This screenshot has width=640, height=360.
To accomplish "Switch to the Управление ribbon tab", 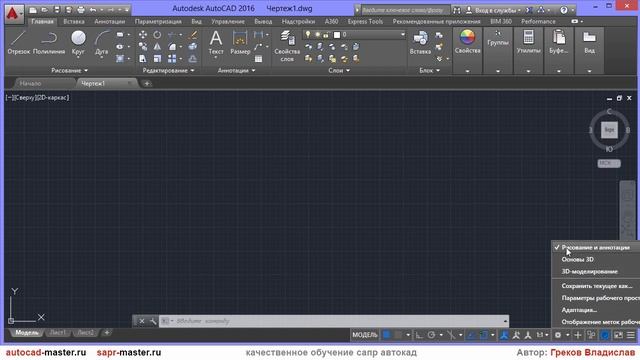I will tap(228, 21).
